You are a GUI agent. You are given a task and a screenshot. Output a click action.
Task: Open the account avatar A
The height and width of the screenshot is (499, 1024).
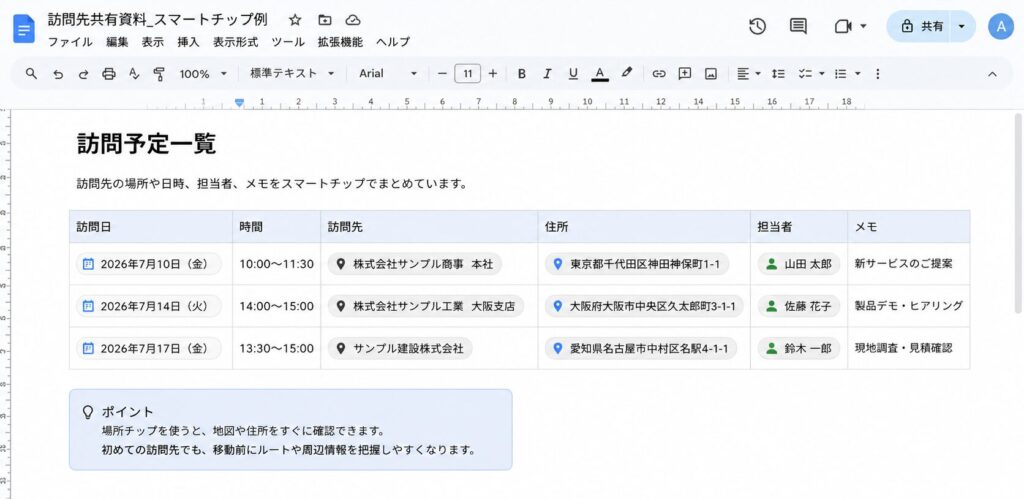(1000, 26)
